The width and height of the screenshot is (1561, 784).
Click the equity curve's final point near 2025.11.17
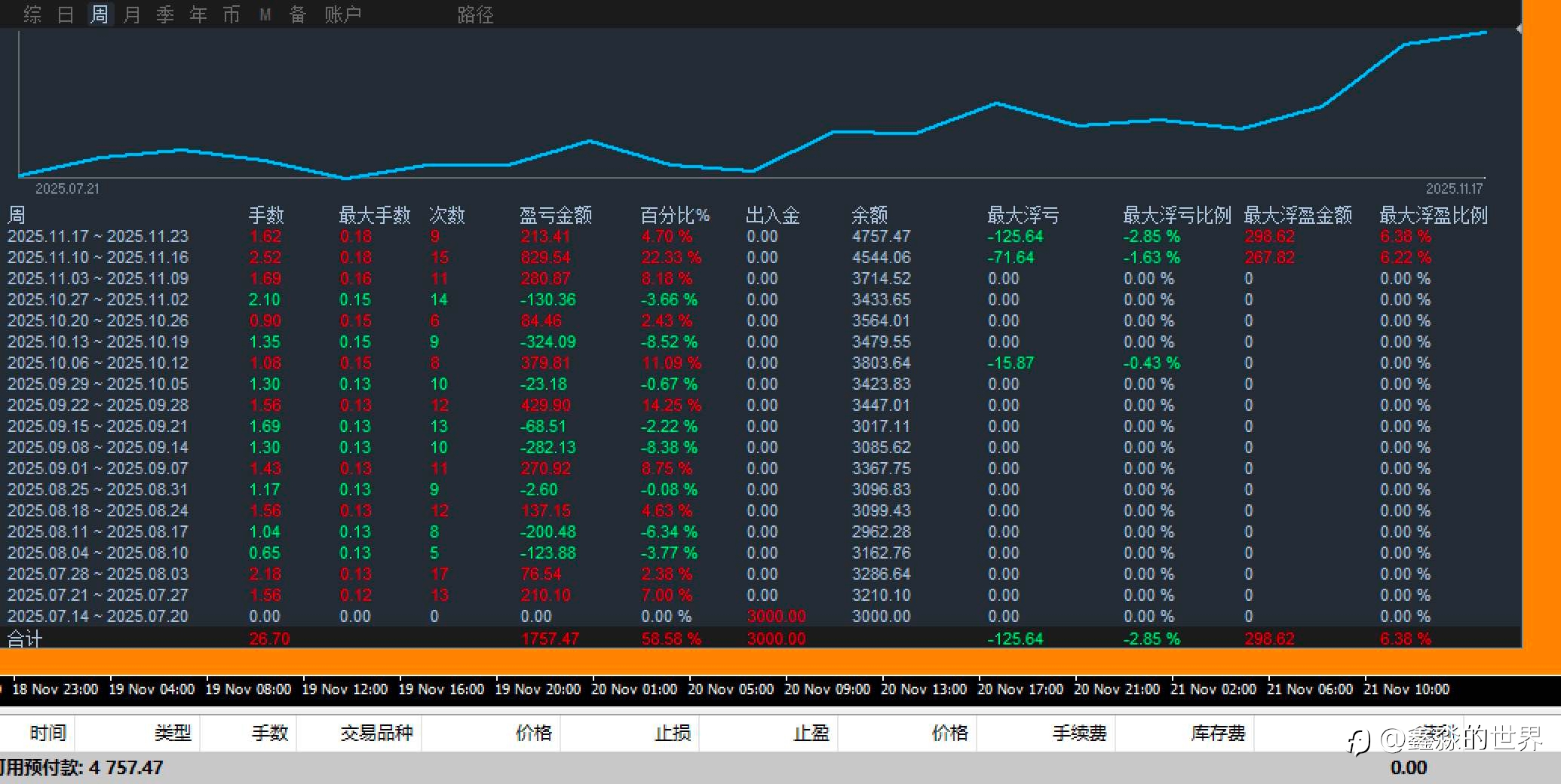1485,32
